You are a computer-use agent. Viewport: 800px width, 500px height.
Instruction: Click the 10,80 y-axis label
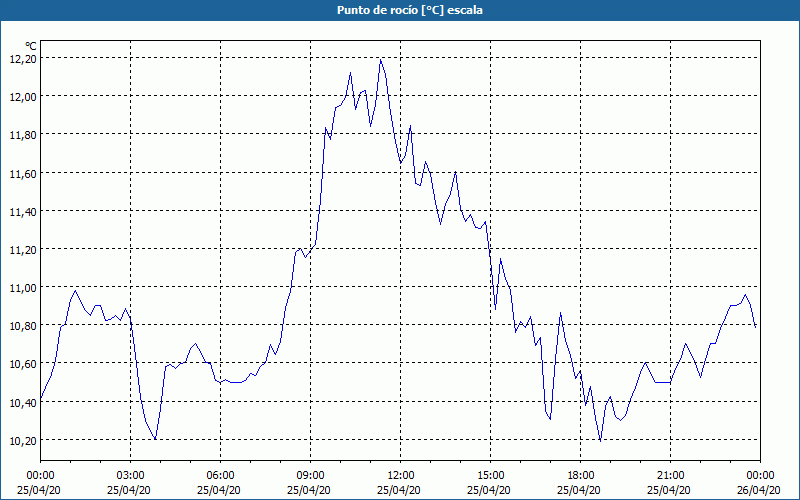(x=23, y=327)
